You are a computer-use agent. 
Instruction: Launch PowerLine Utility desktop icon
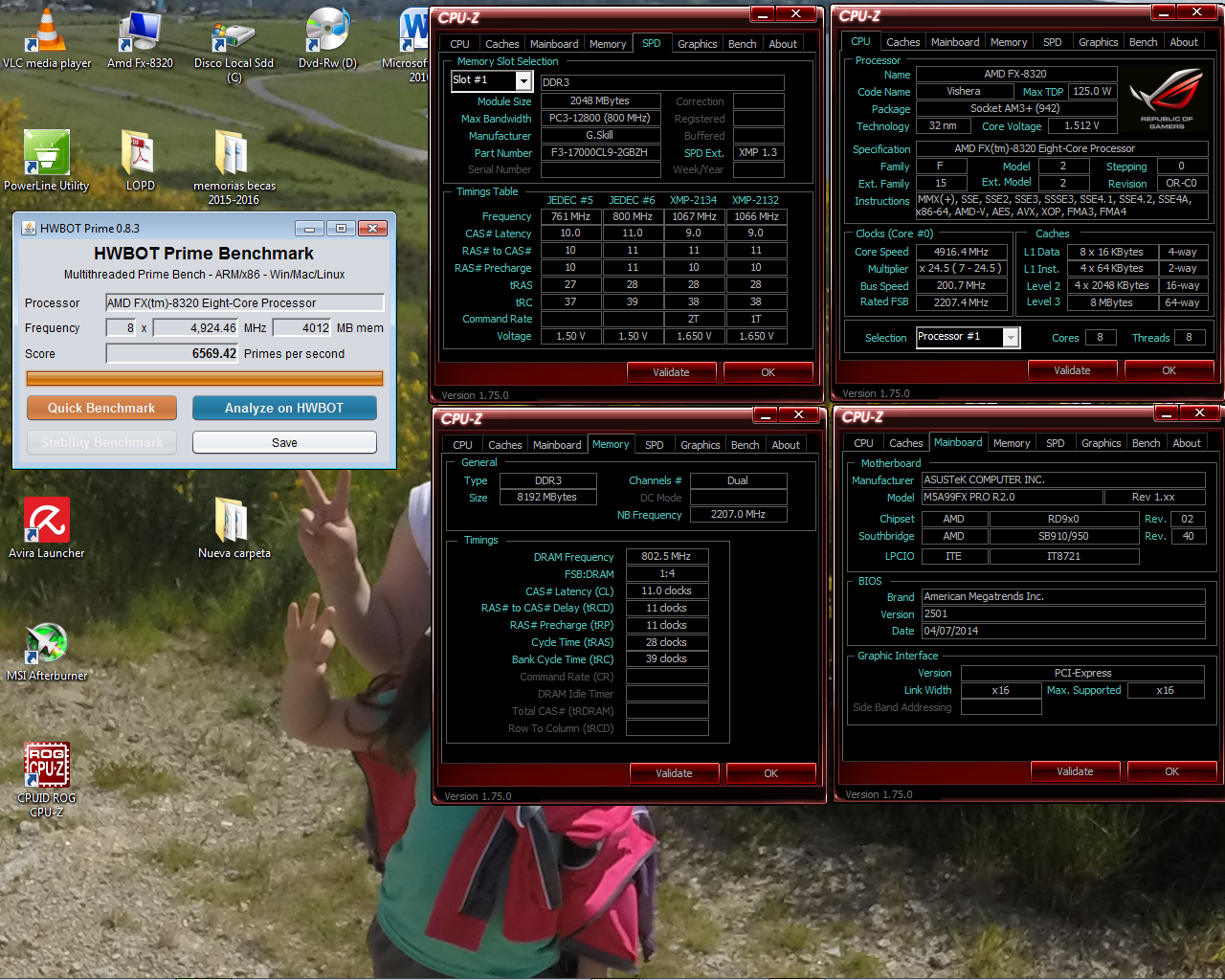[47, 161]
